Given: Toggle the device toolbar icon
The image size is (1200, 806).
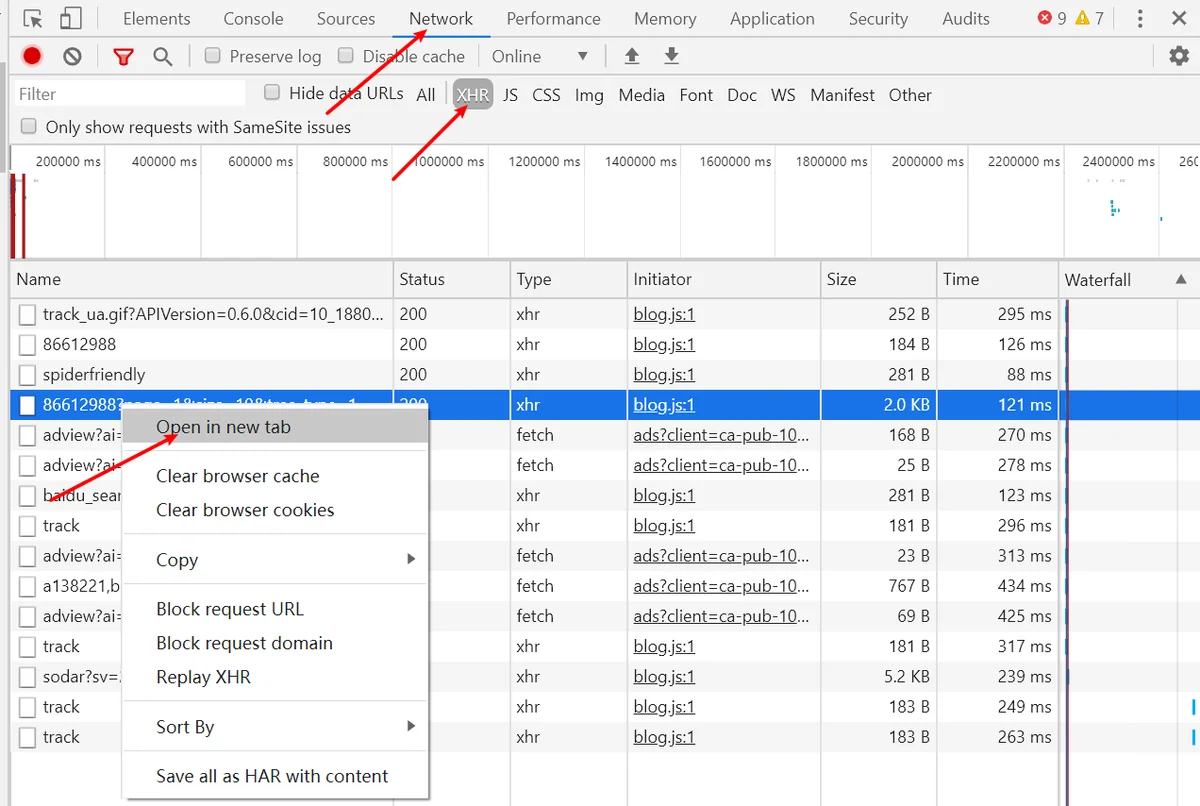Looking at the screenshot, I should click(70, 19).
